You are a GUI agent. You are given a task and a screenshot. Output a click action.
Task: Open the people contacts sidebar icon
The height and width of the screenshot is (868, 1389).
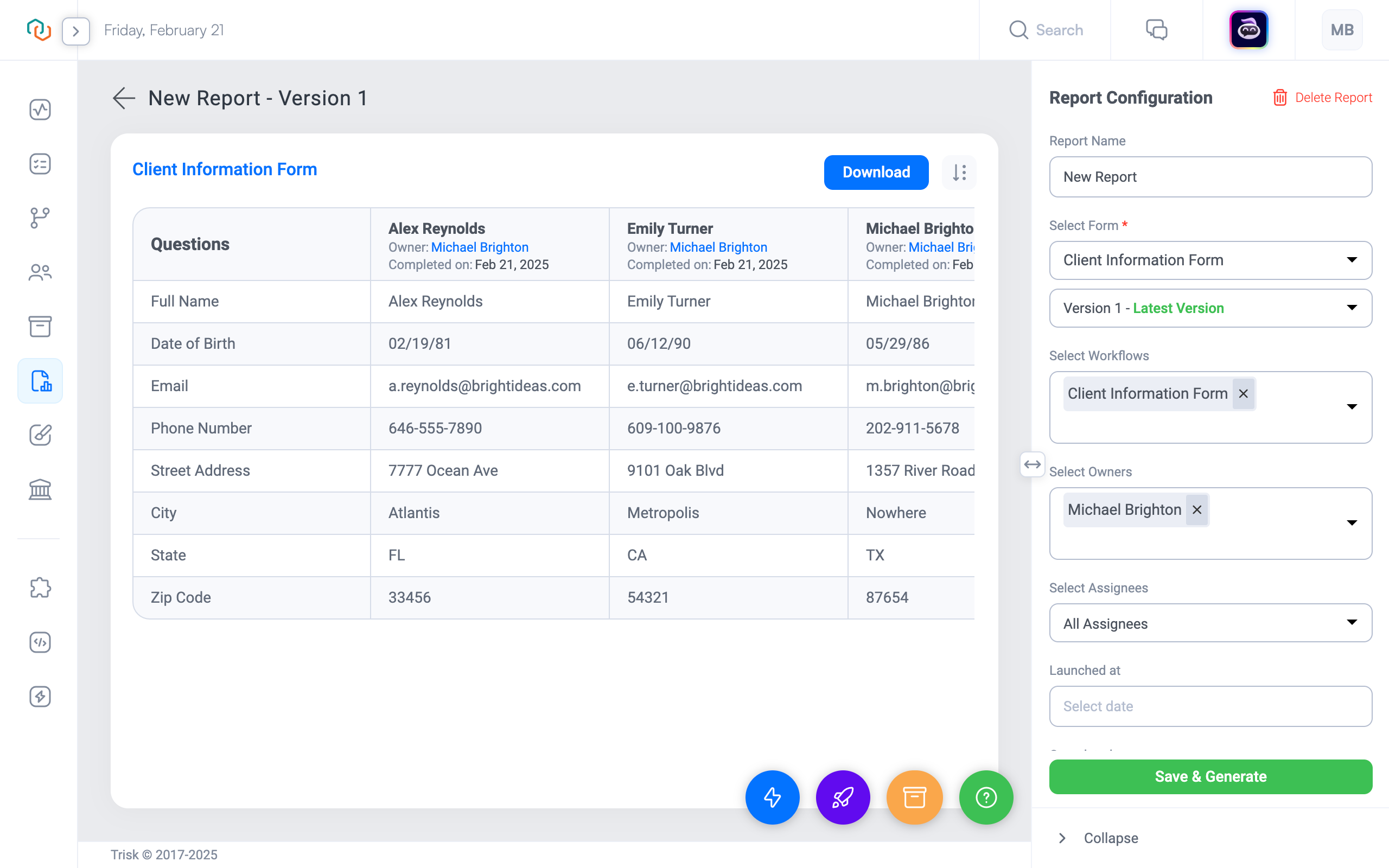point(40,272)
